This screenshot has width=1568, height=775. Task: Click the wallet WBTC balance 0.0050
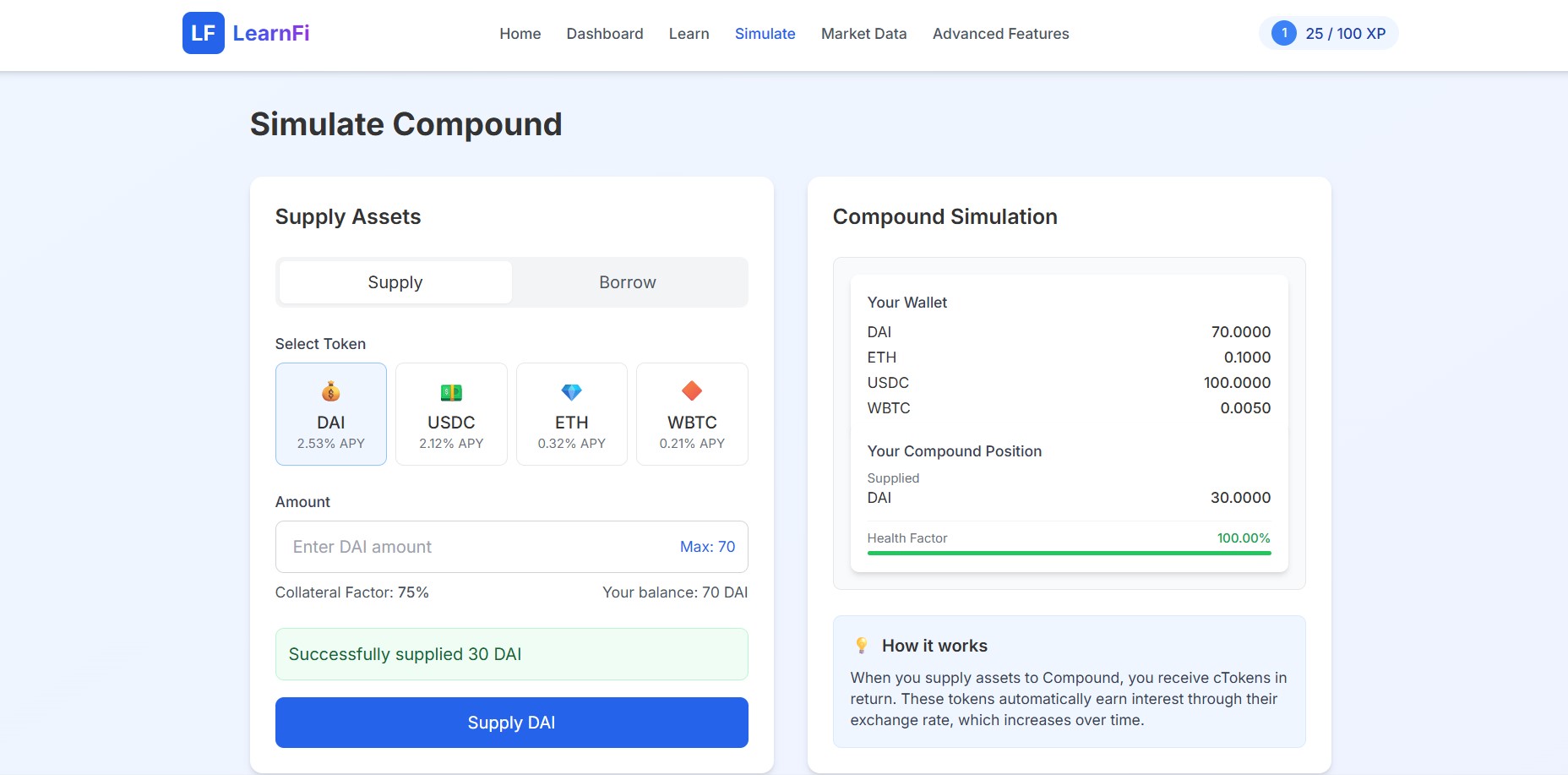pos(1245,408)
